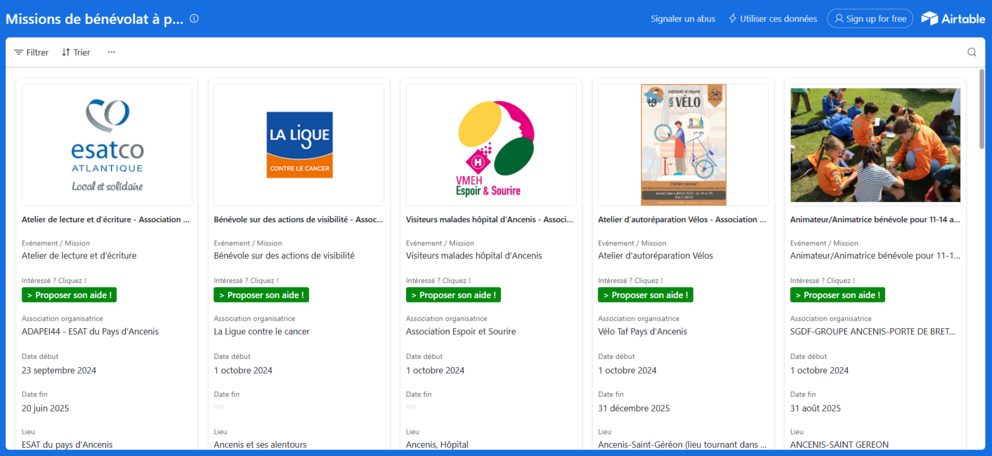Open card title Atelier d'autoréparation Vélos - Association
992x456 pixels.
pyautogui.click(x=683, y=221)
